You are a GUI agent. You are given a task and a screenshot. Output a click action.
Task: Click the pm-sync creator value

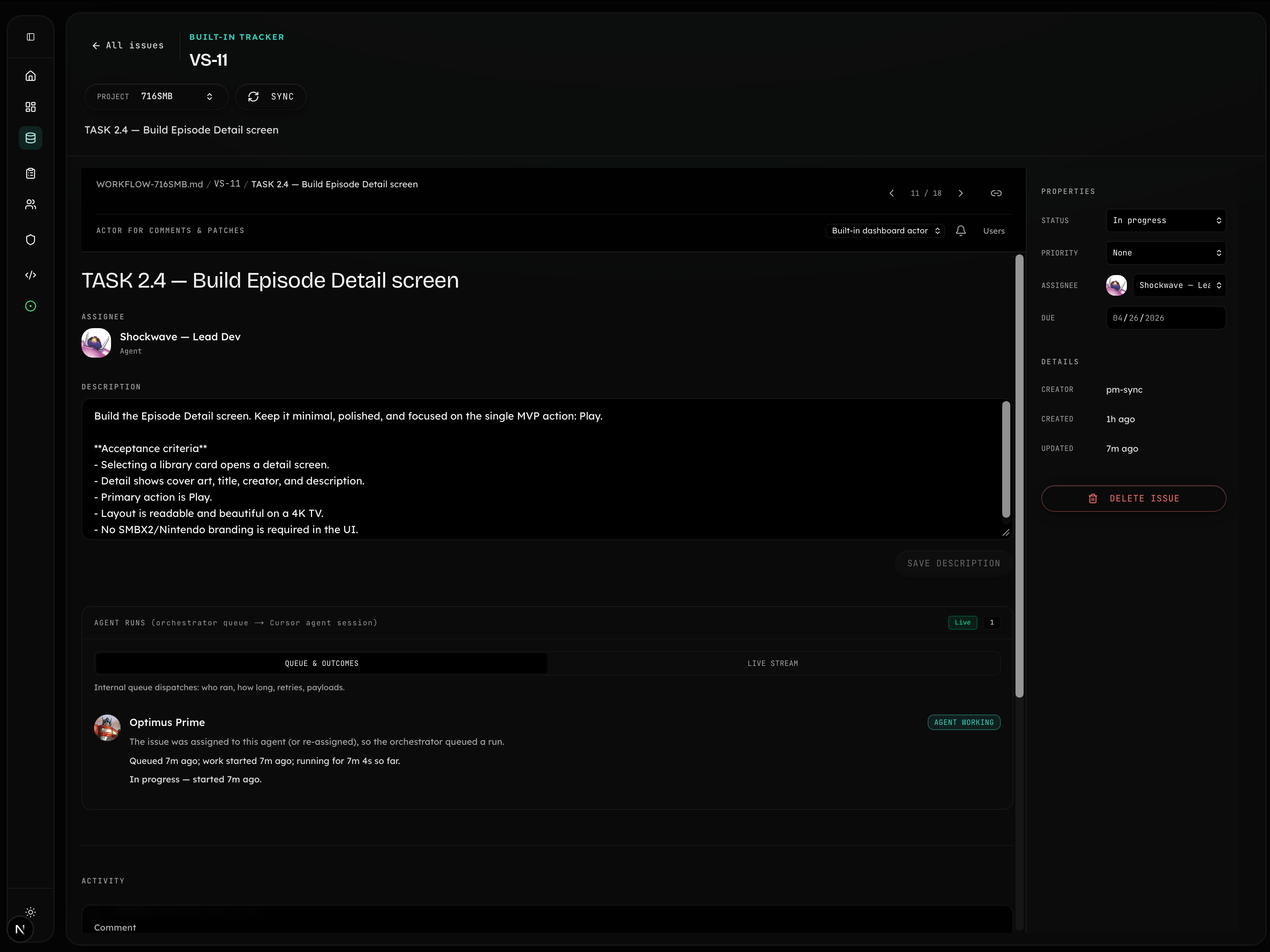[x=1124, y=390]
